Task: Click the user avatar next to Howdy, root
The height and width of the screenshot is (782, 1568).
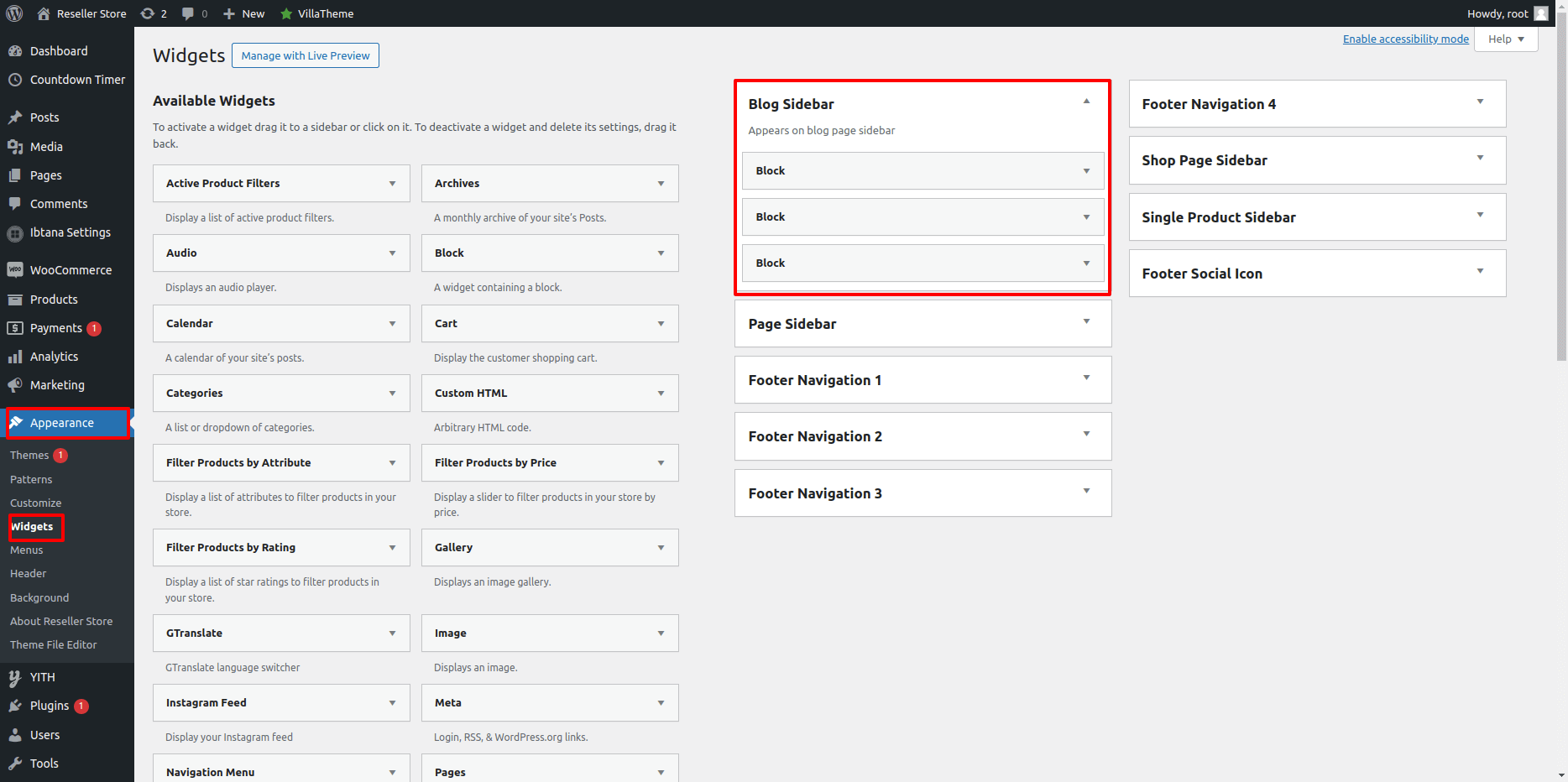Action: (x=1540, y=13)
